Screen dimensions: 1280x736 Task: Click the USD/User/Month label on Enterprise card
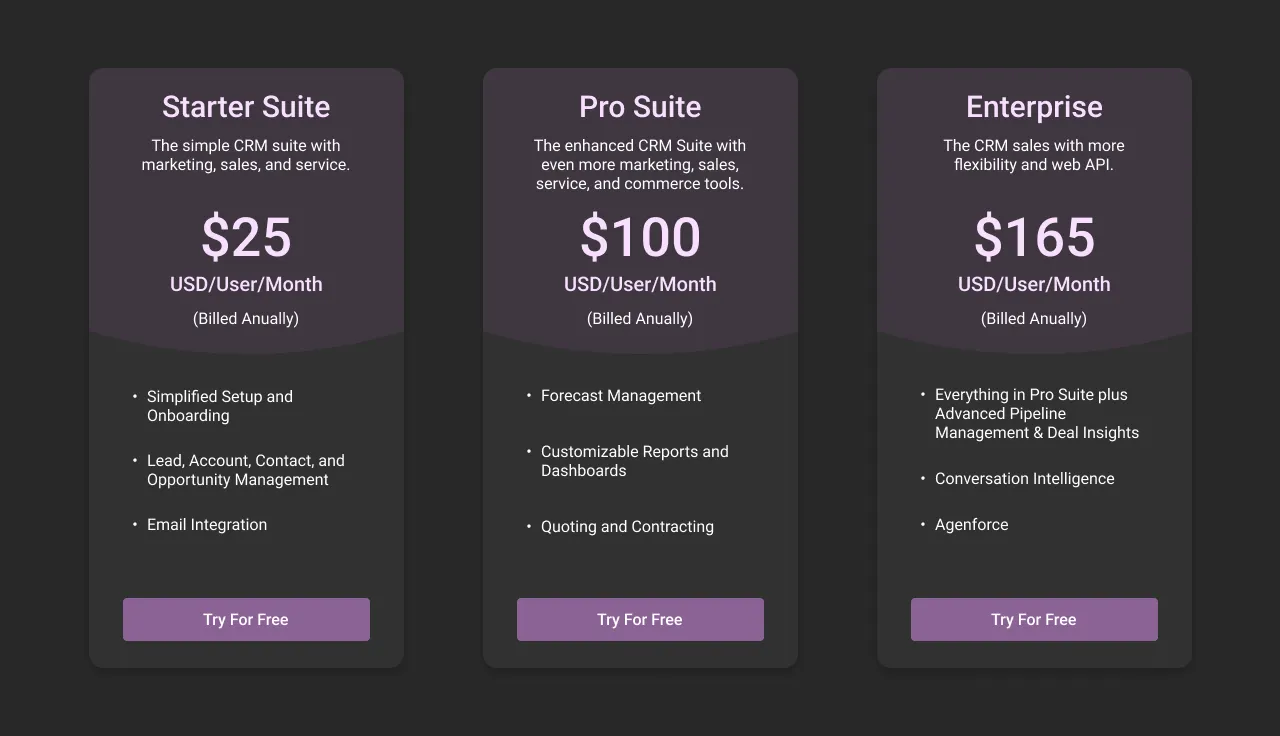pos(1034,284)
